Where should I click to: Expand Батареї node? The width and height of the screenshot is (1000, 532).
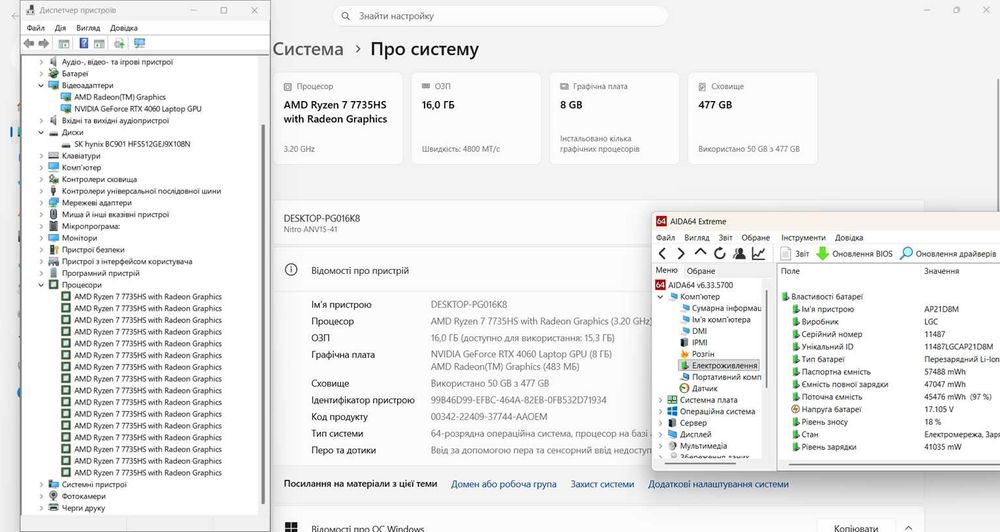pos(41,74)
